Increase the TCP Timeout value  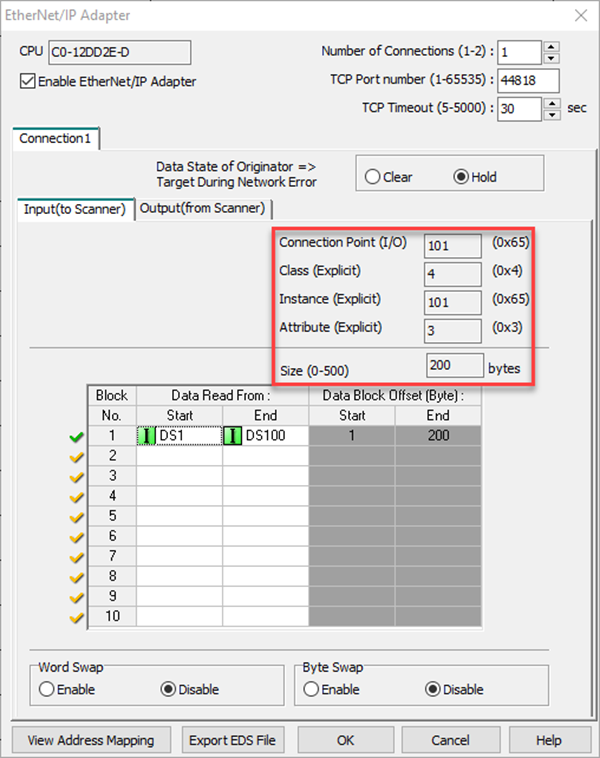point(551,103)
